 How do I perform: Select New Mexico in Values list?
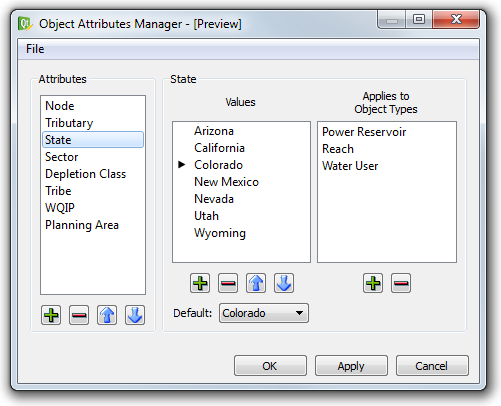coord(227,182)
